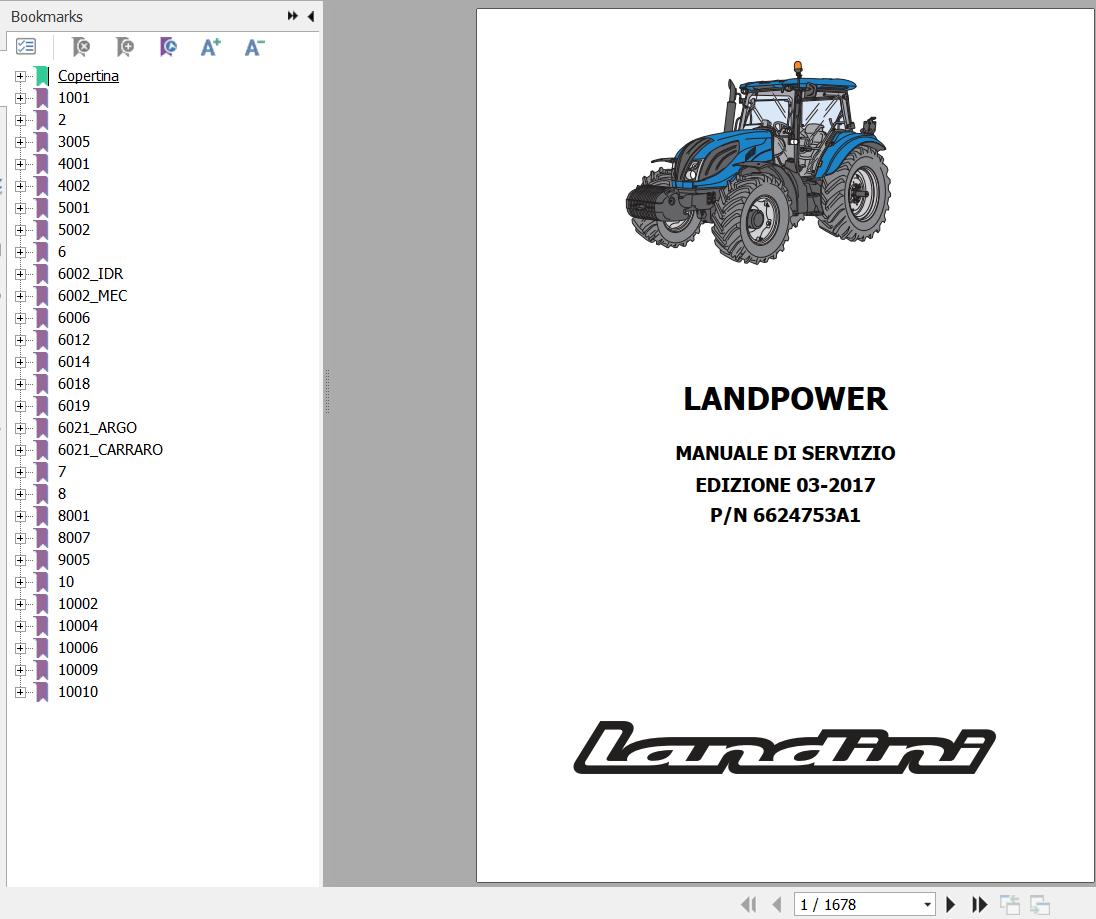
Task: Expand the 6002_IDR bookmark node
Action: pos(20,273)
